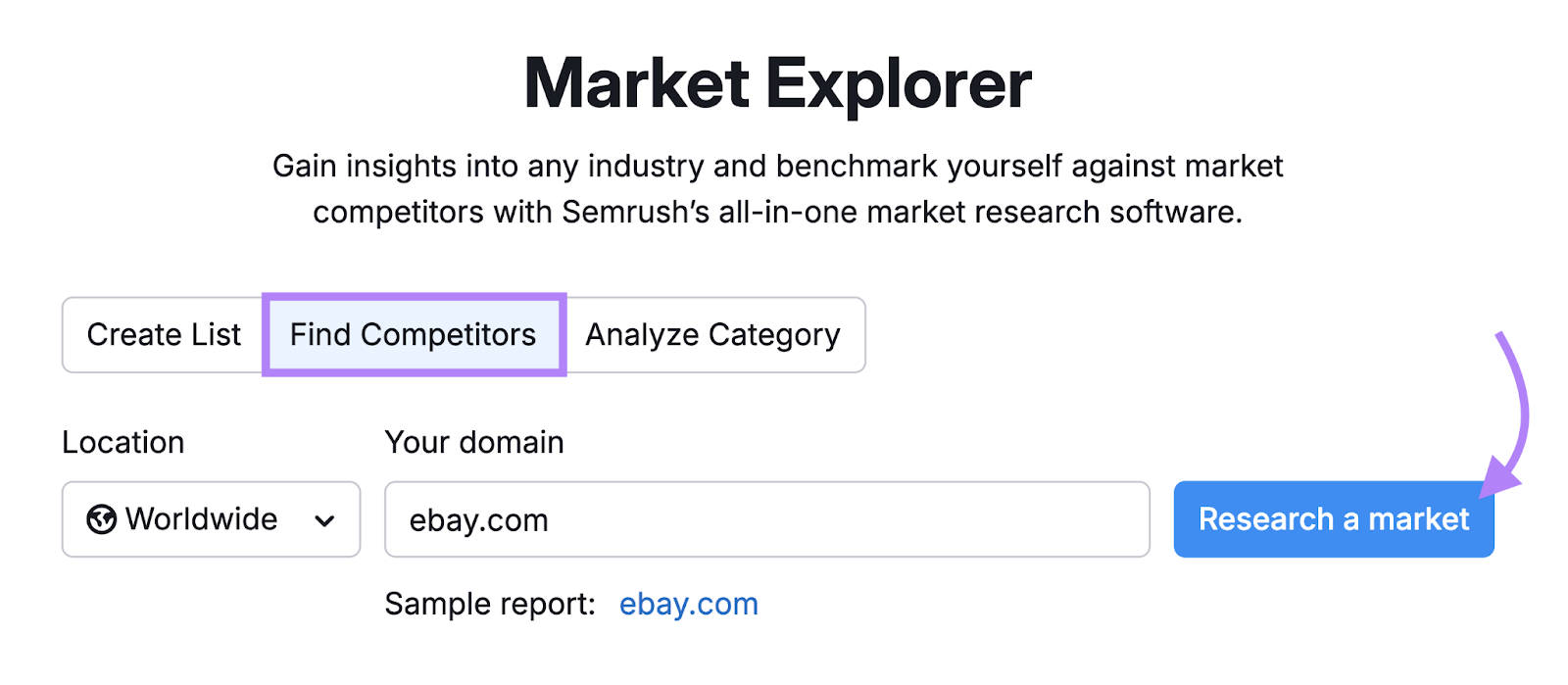This screenshot has width=1568, height=685.
Task: Click the Your domain field label
Action: point(474,442)
